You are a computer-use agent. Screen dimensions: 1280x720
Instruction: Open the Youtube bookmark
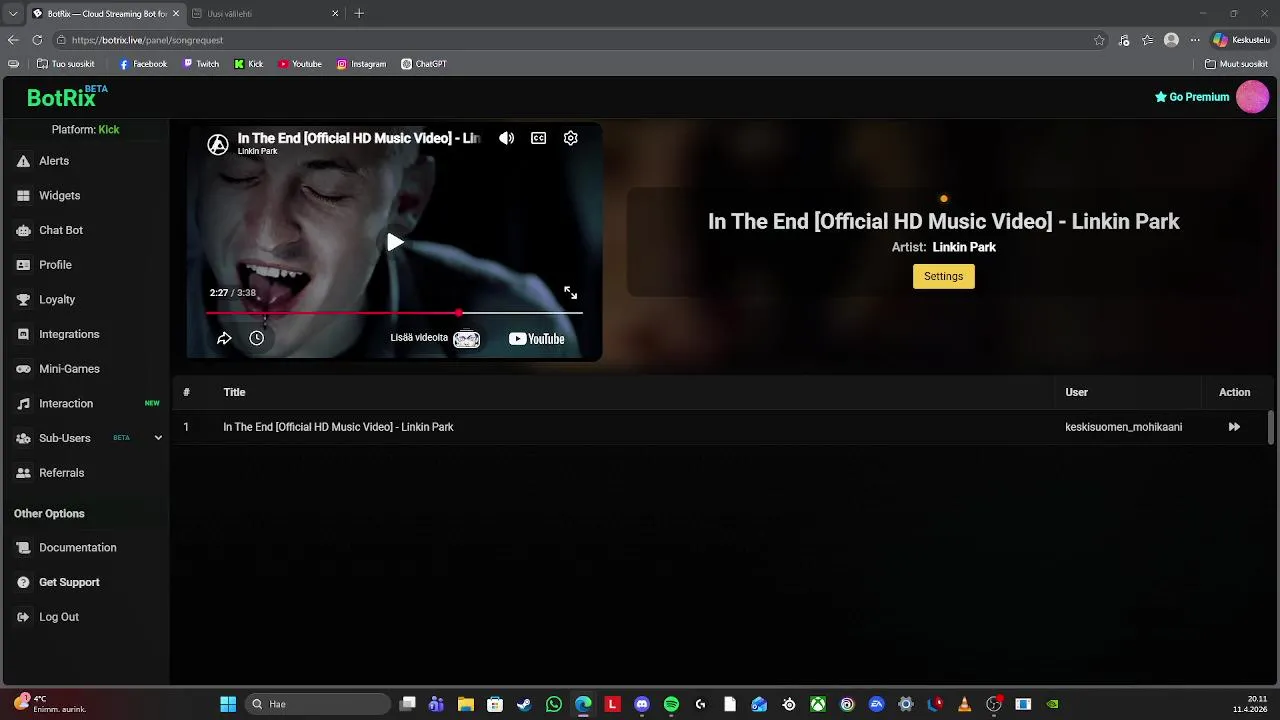[300, 64]
